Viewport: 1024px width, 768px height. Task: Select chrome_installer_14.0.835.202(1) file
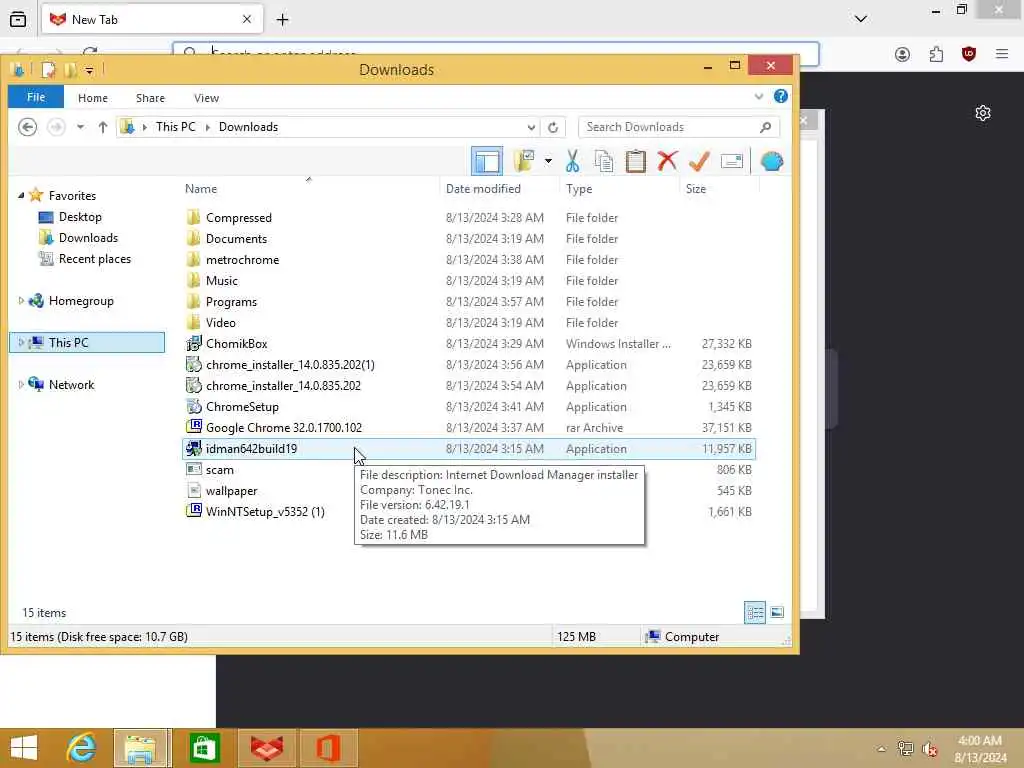click(290, 364)
